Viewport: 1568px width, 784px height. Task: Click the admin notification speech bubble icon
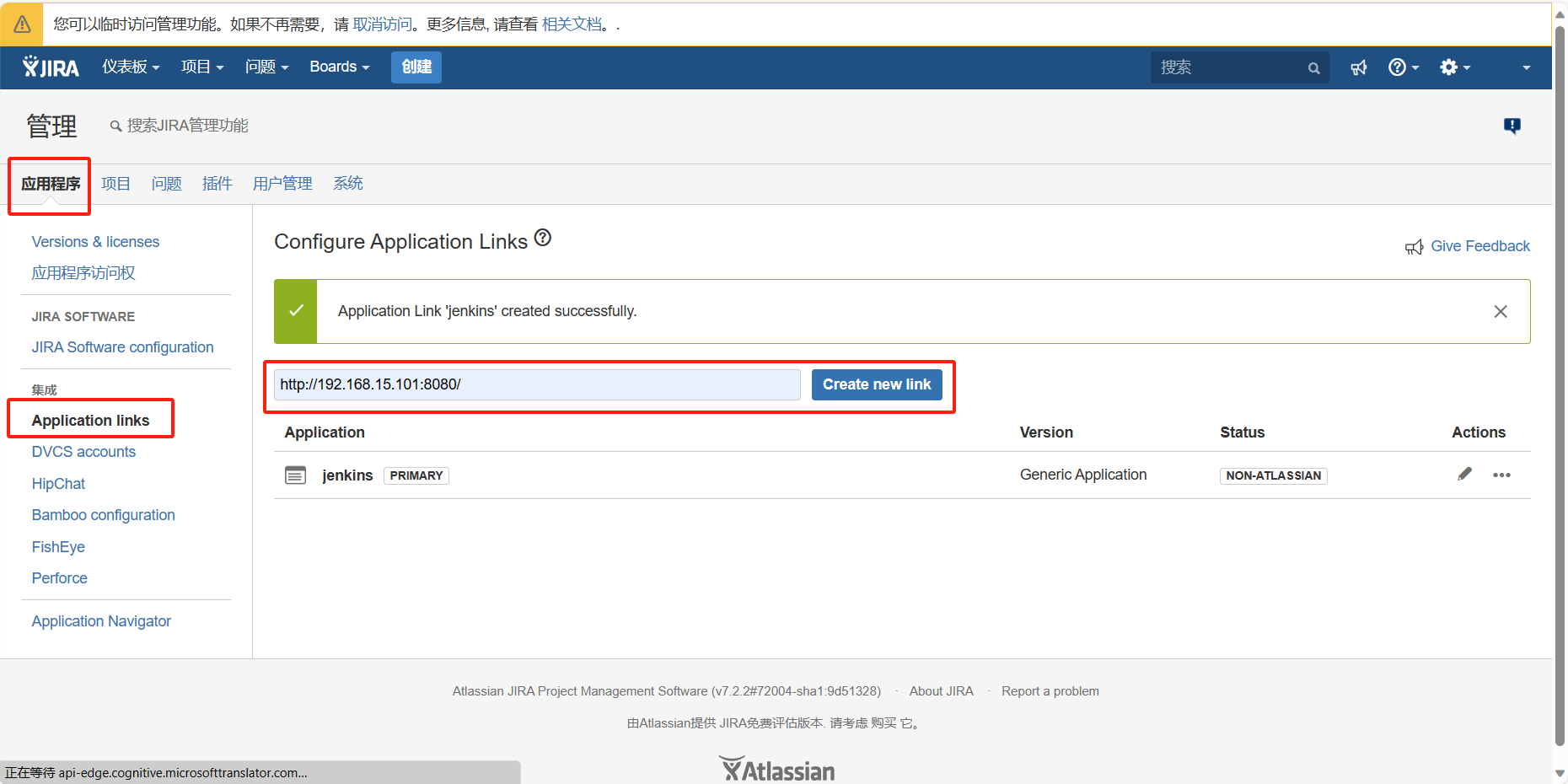tap(1512, 126)
